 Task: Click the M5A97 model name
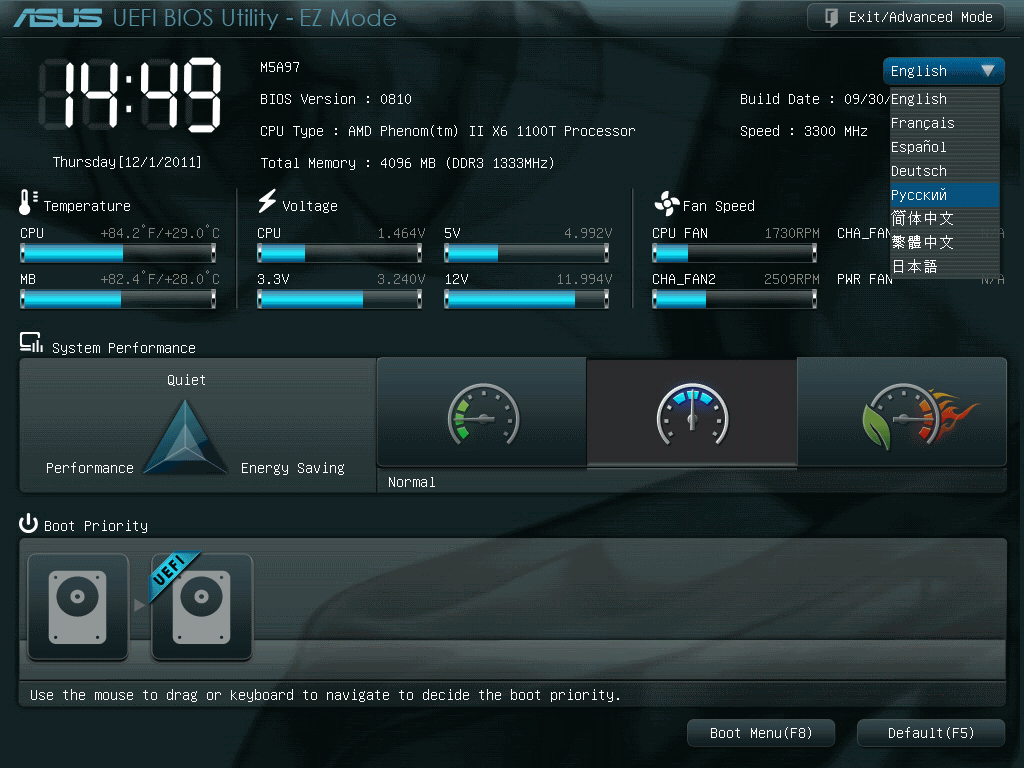pyautogui.click(x=280, y=67)
